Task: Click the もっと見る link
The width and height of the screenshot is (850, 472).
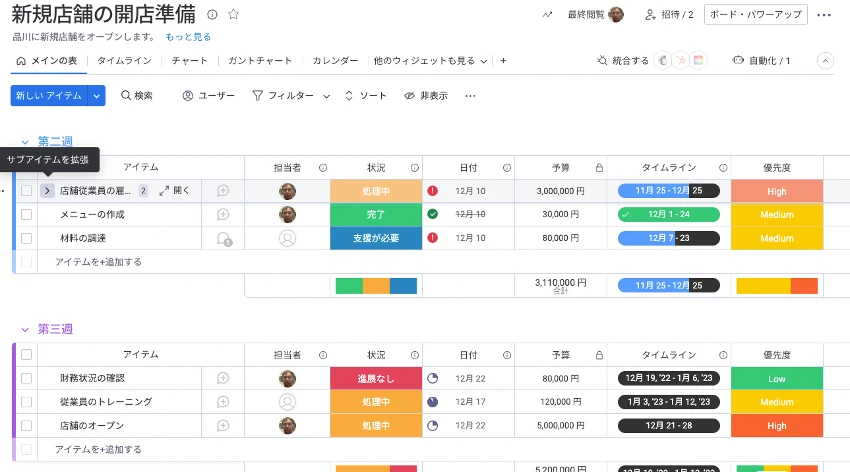Action: (188, 37)
